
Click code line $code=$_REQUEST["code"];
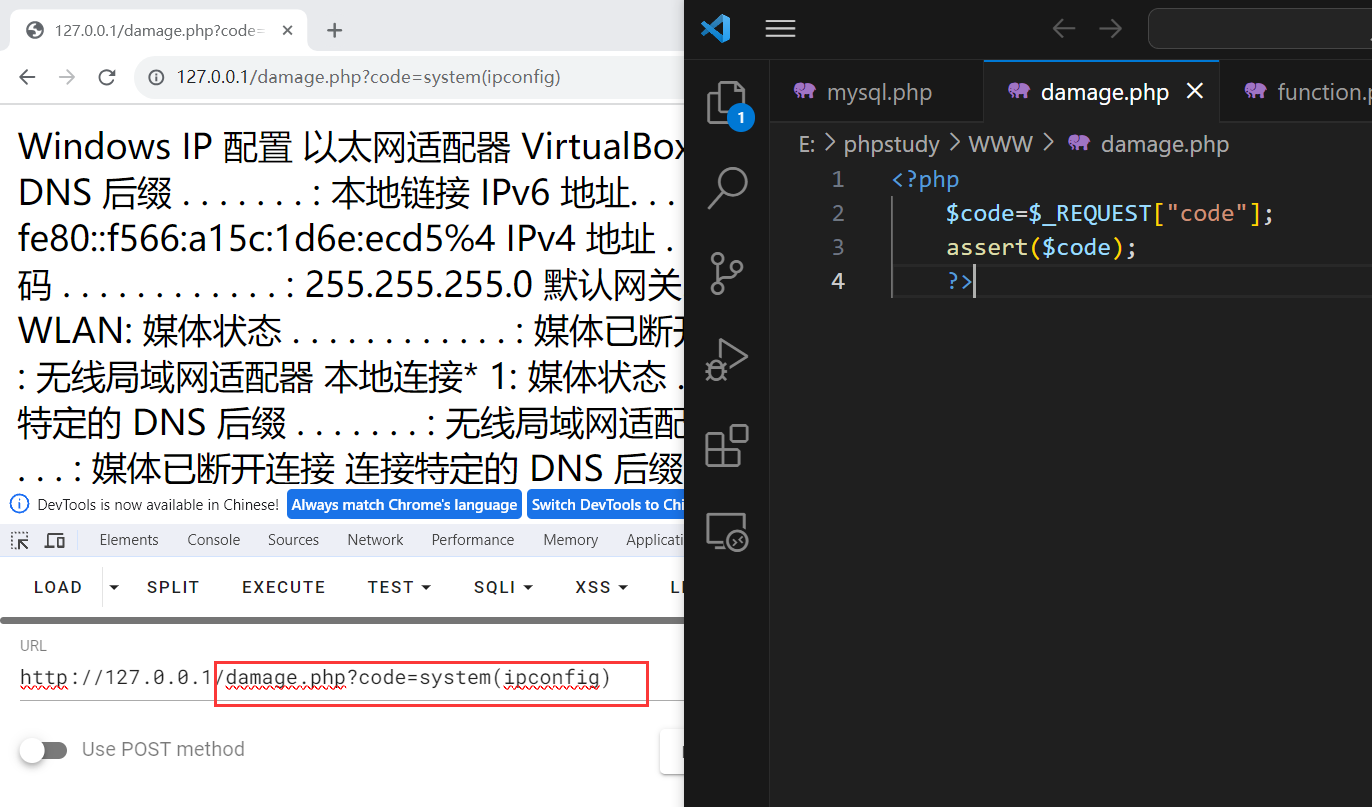tap(1111, 213)
